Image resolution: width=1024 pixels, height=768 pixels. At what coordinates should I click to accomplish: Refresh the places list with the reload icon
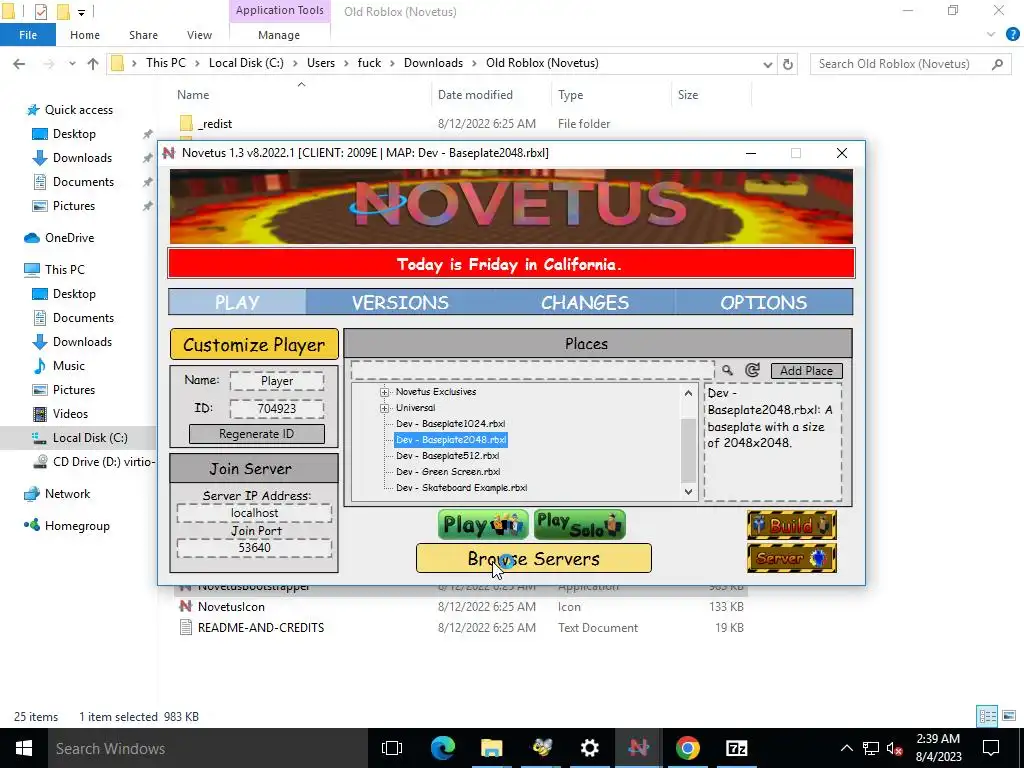pyautogui.click(x=752, y=370)
